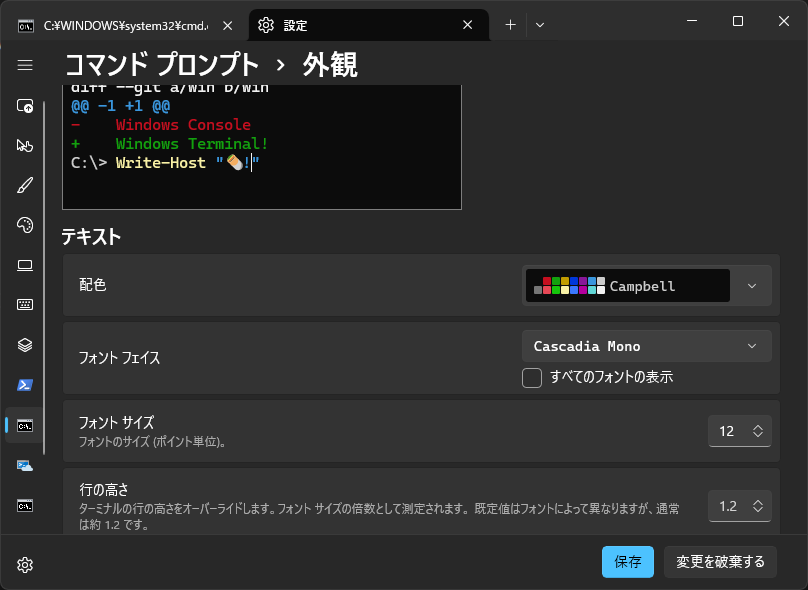The image size is (808, 590).
Task: Click the font size spin arrows
Action: click(x=758, y=431)
